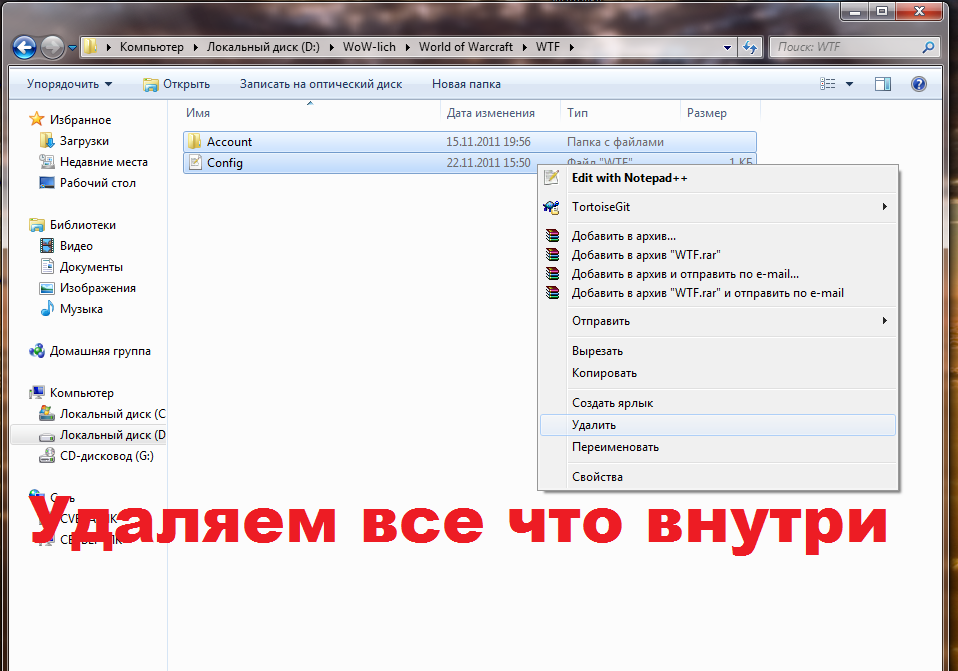Open help with the blue question icon
Image resolution: width=958 pixels, height=671 pixels.
[918, 84]
